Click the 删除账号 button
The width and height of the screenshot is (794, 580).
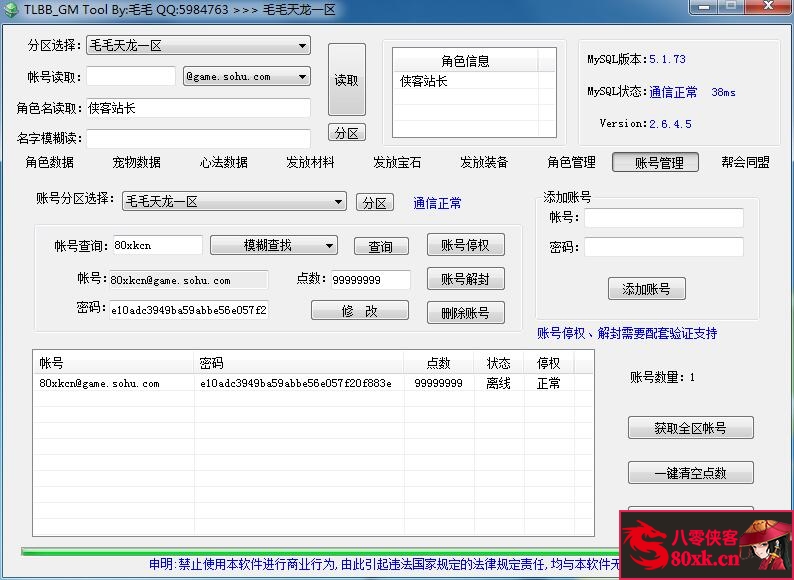466,313
